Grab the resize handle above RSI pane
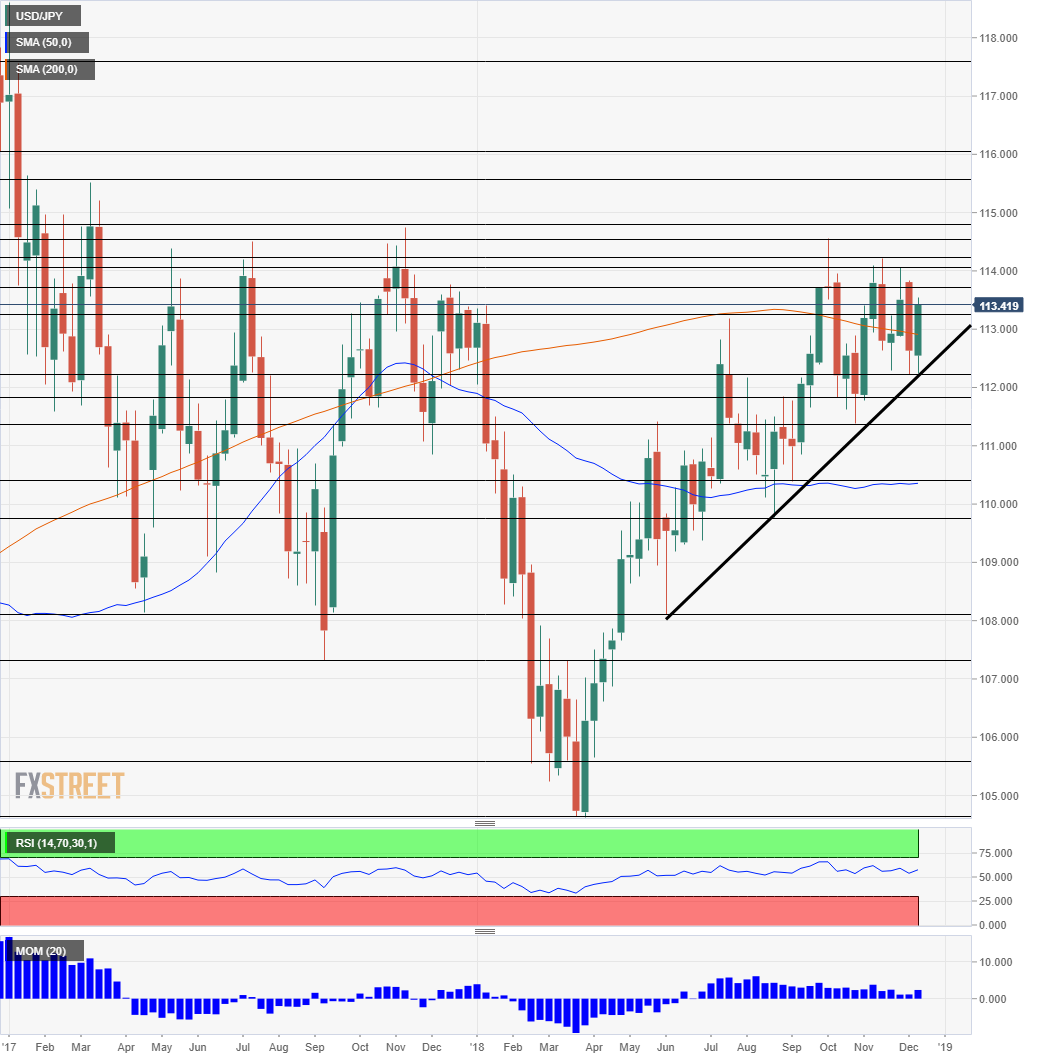 tap(485, 823)
